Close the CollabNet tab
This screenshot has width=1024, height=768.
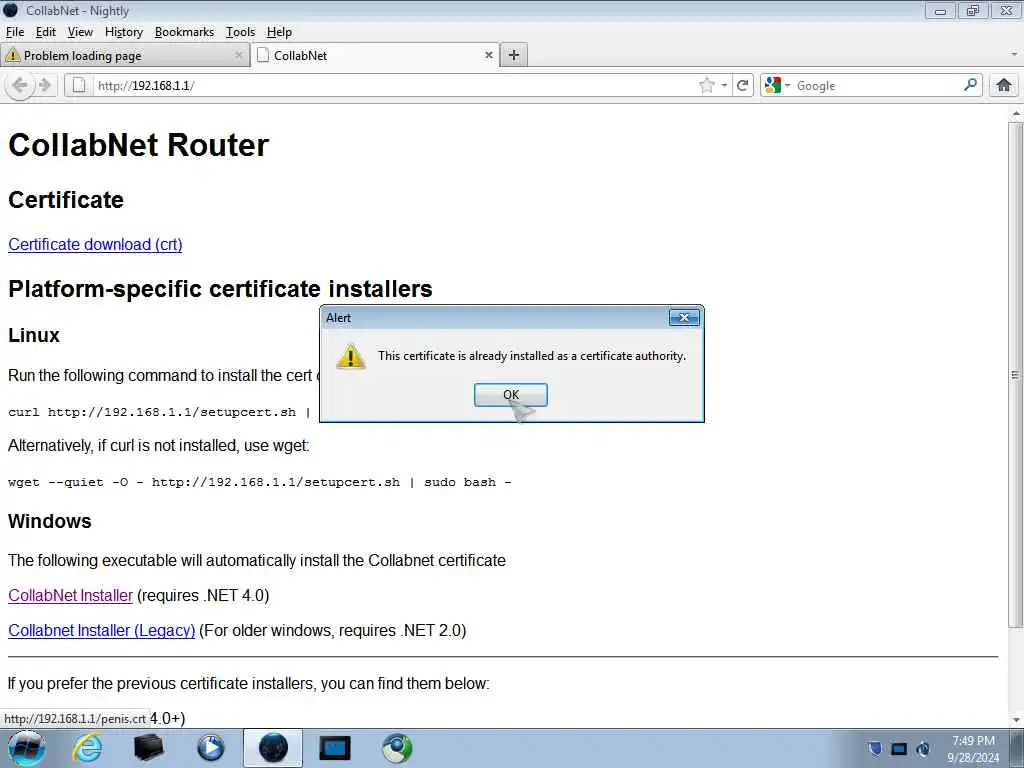click(x=488, y=56)
